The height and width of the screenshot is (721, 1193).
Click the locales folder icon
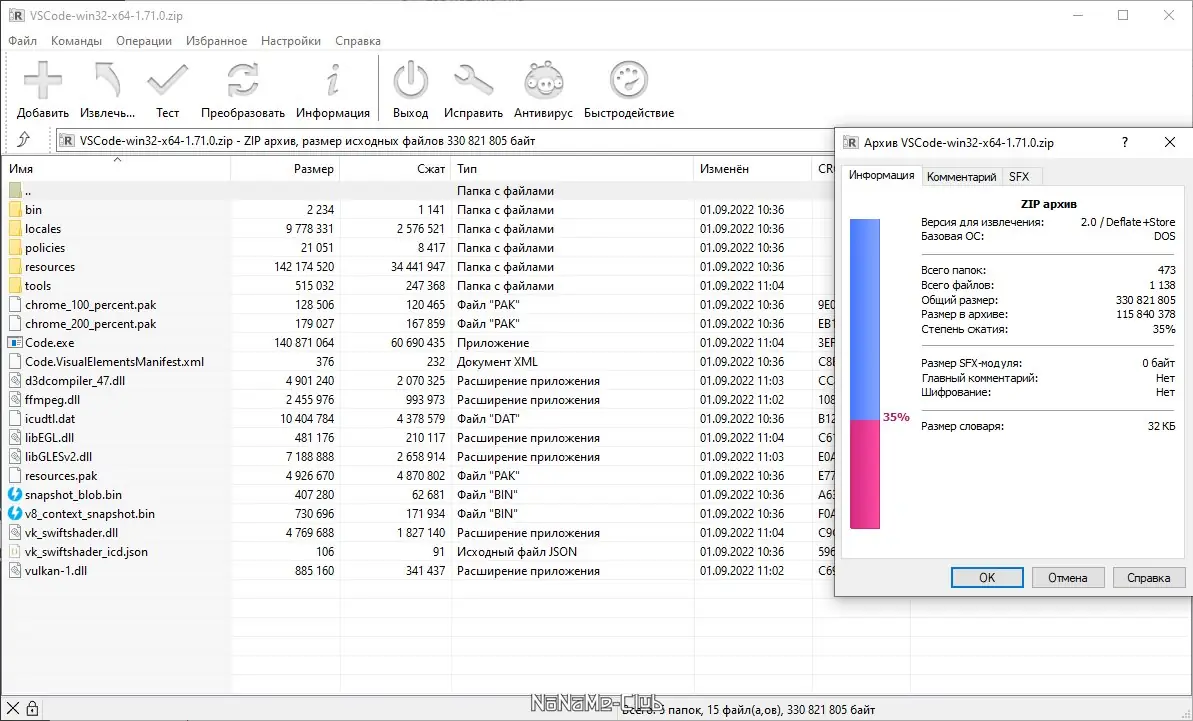(15, 228)
